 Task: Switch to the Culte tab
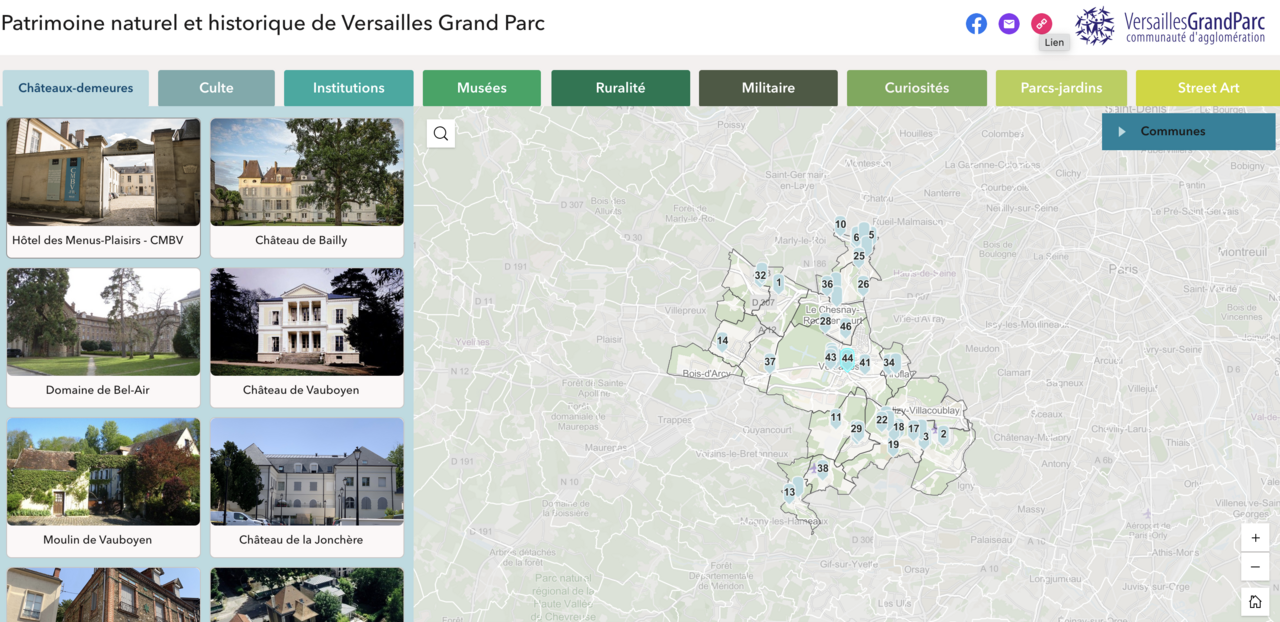[216, 88]
